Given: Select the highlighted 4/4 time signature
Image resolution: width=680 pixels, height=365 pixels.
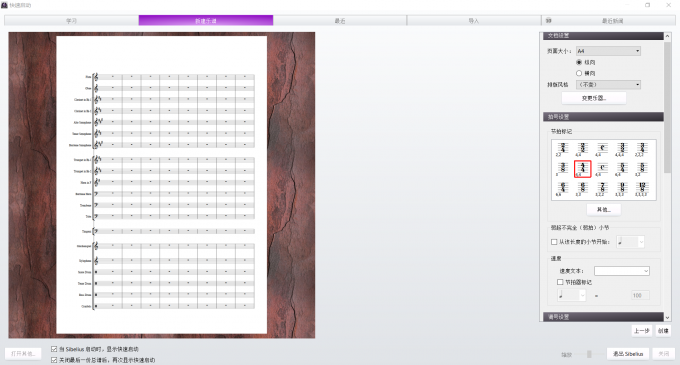Looking at the screenshot, I should point(582,169).
